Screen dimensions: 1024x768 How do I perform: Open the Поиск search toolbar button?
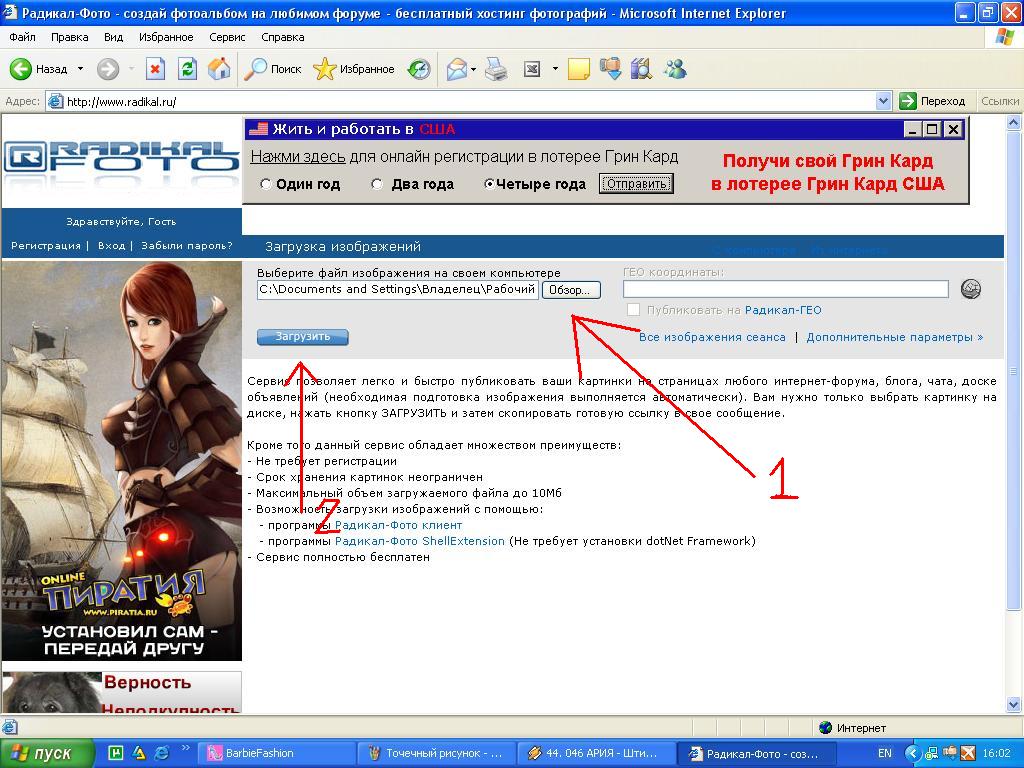click(273, 69)
